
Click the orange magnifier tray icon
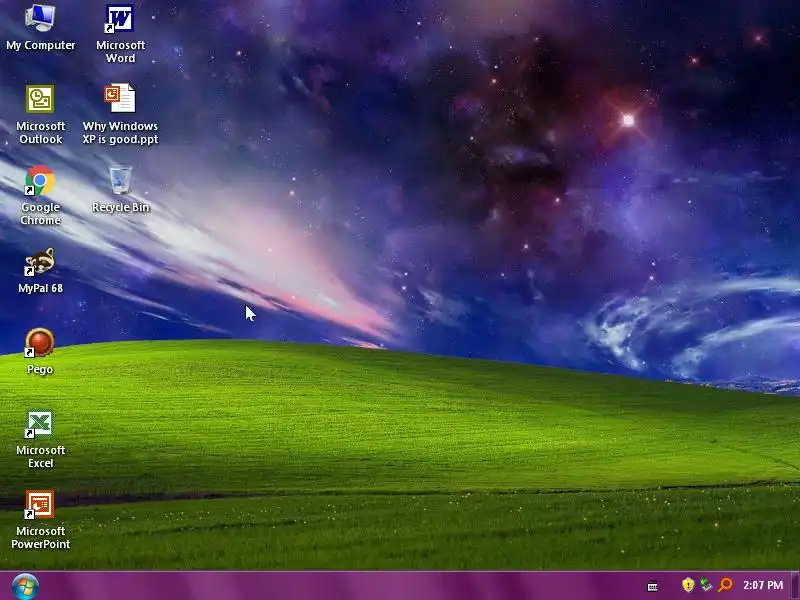coord(724,585)
